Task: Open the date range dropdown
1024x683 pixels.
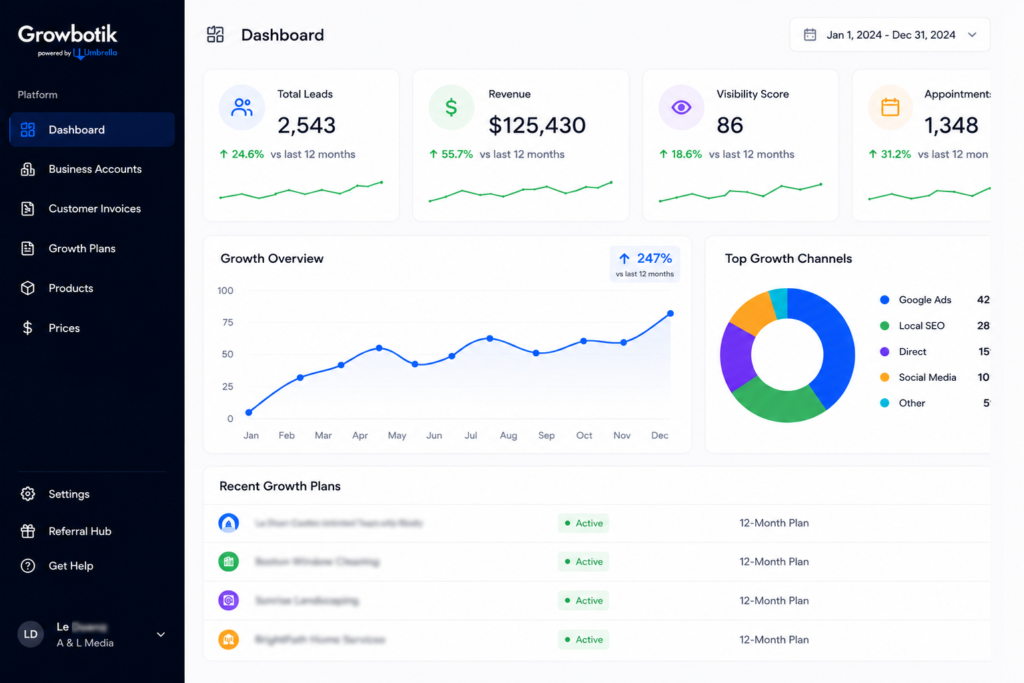Action: pyautogui.click(x=889, y=35)
